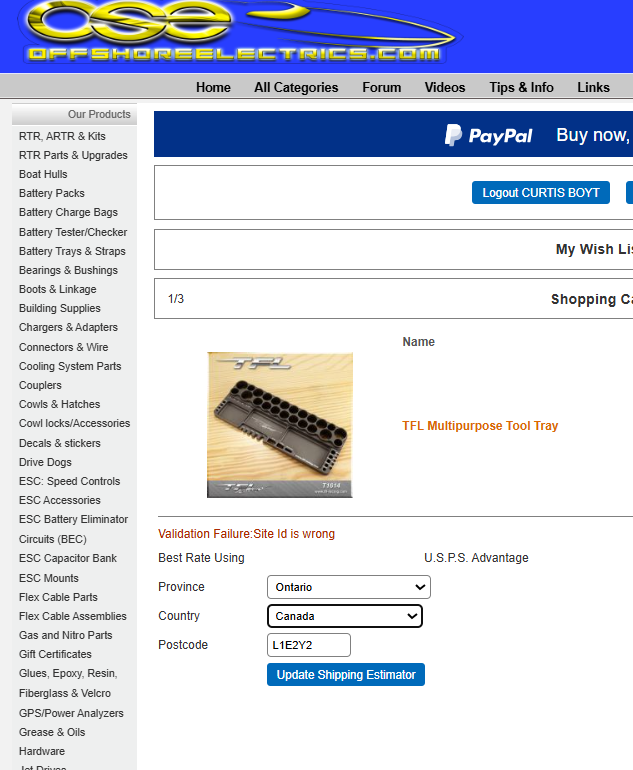The width and height of the screenshot is (633, 770).
Task: Go to the Forum menu item
Action: coord(381,87)
